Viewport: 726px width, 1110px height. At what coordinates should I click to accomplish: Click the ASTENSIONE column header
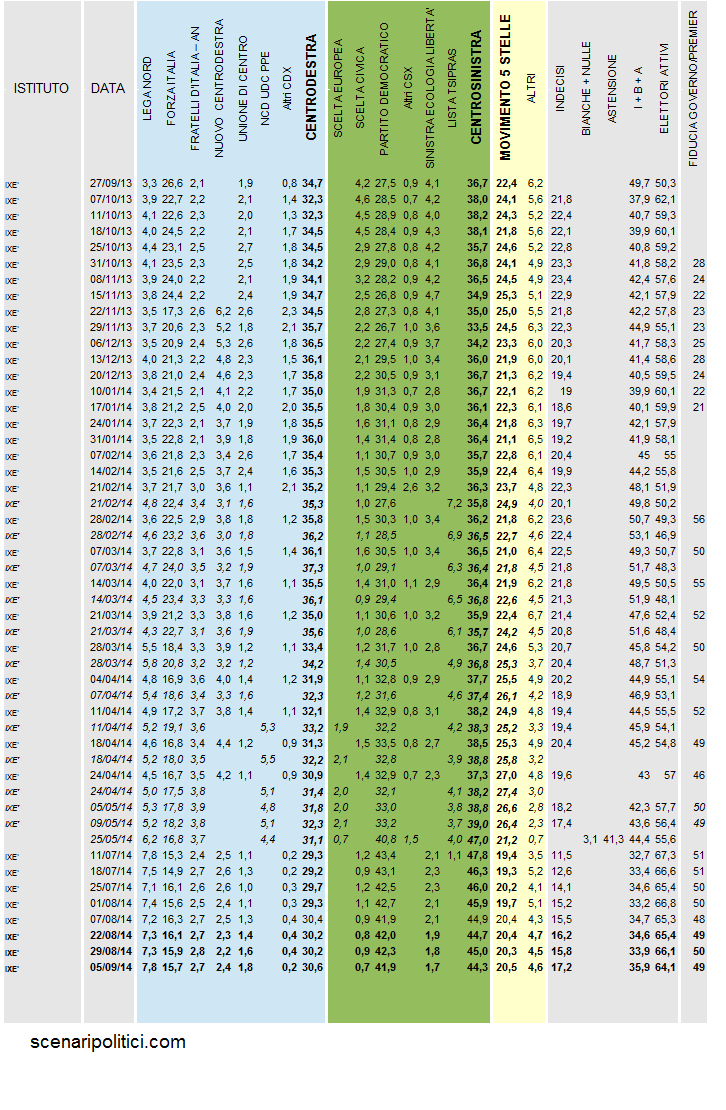[x=612, y=89]
